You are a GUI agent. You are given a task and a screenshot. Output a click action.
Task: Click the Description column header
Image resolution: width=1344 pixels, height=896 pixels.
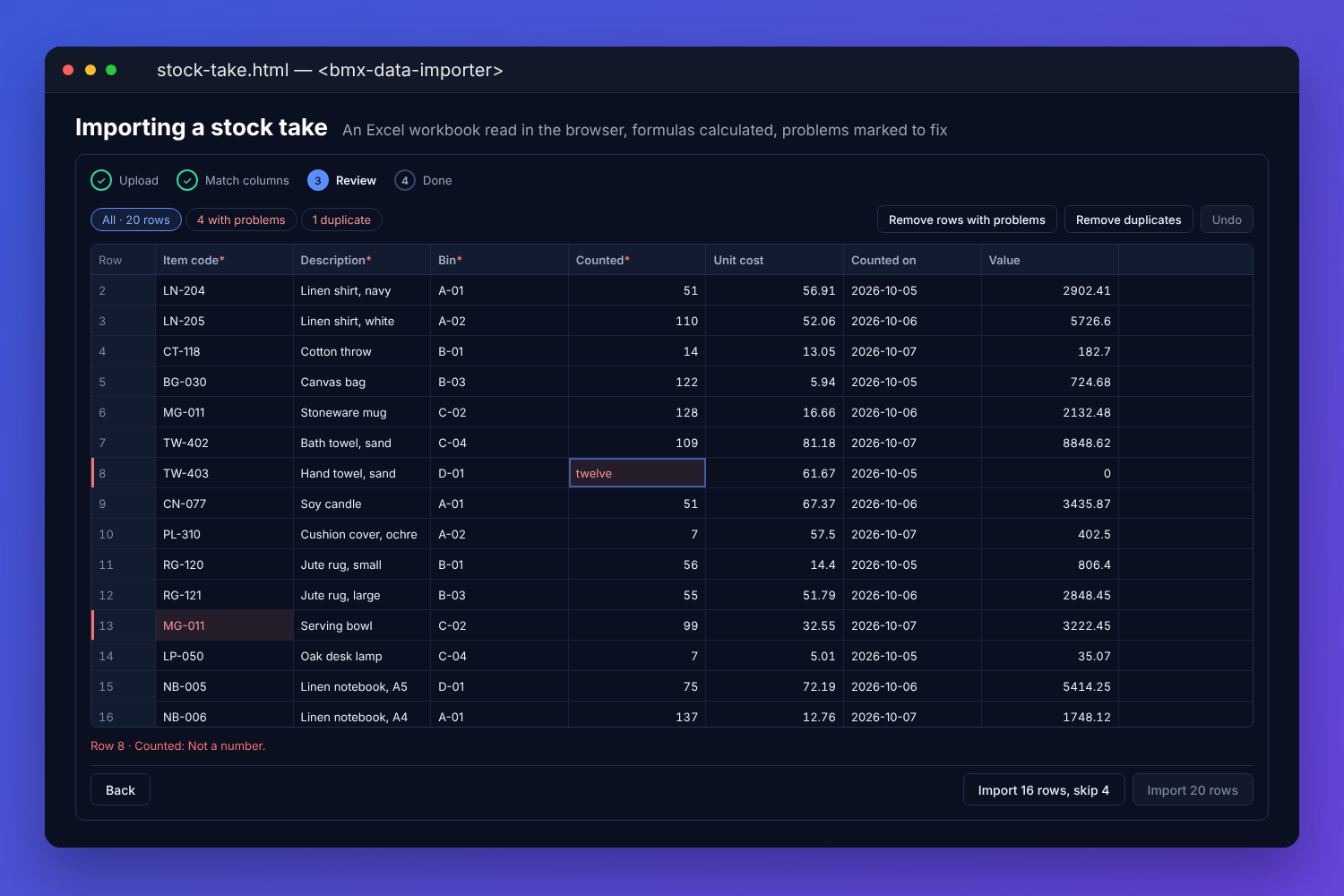click(x=362, y=260)
